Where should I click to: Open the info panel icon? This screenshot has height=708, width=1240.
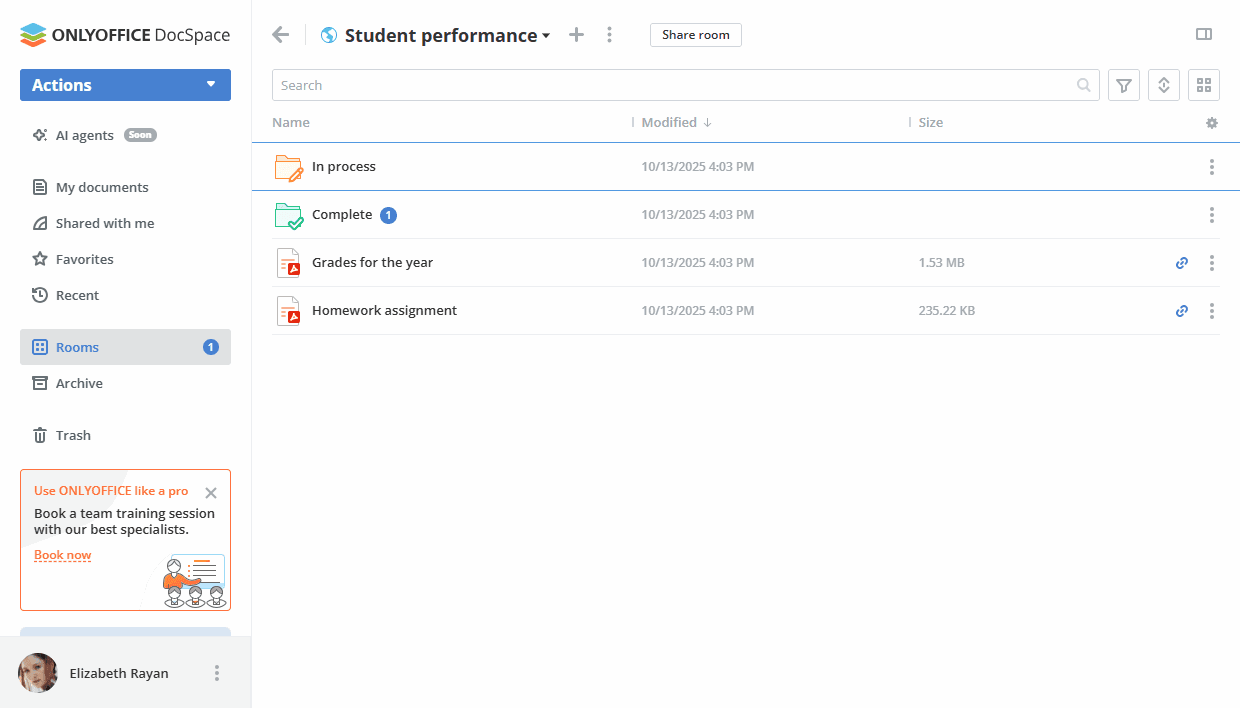coord(1204,35)
